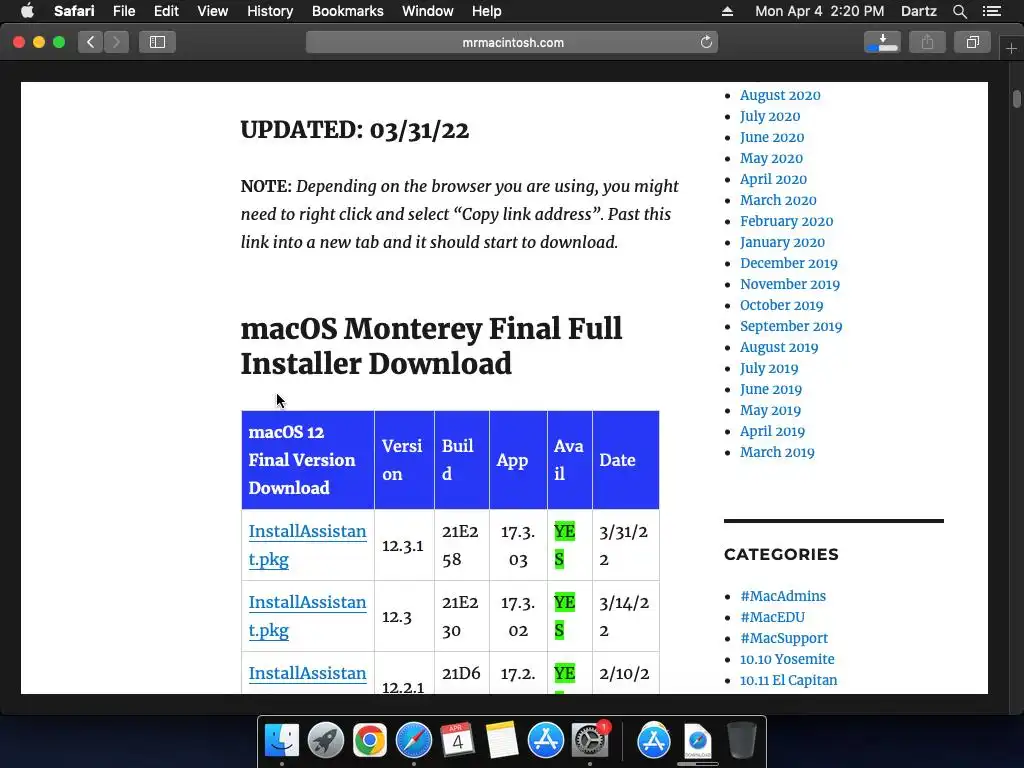This screenshot has height=768, width=1024.
Task: Open the Safari download file in Dock
Action: tap(697, 741)
